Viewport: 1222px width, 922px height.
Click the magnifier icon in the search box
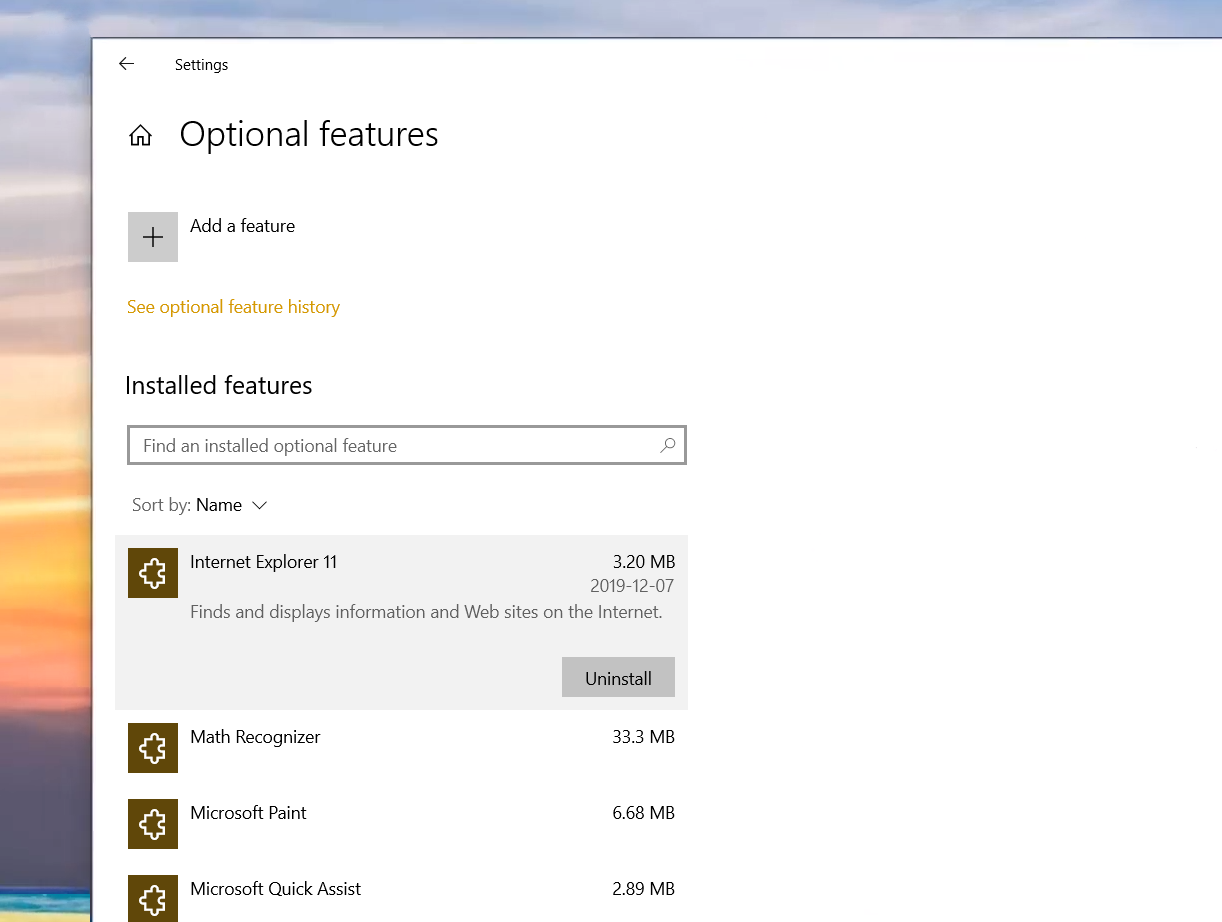(667, 446)
